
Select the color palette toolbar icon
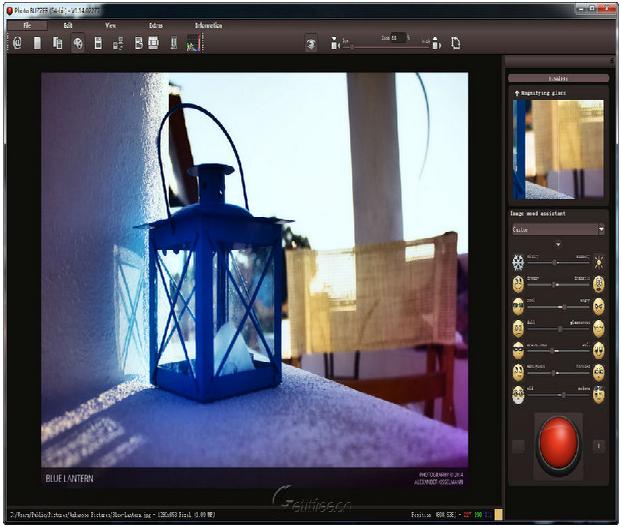(x=78, y=43)
